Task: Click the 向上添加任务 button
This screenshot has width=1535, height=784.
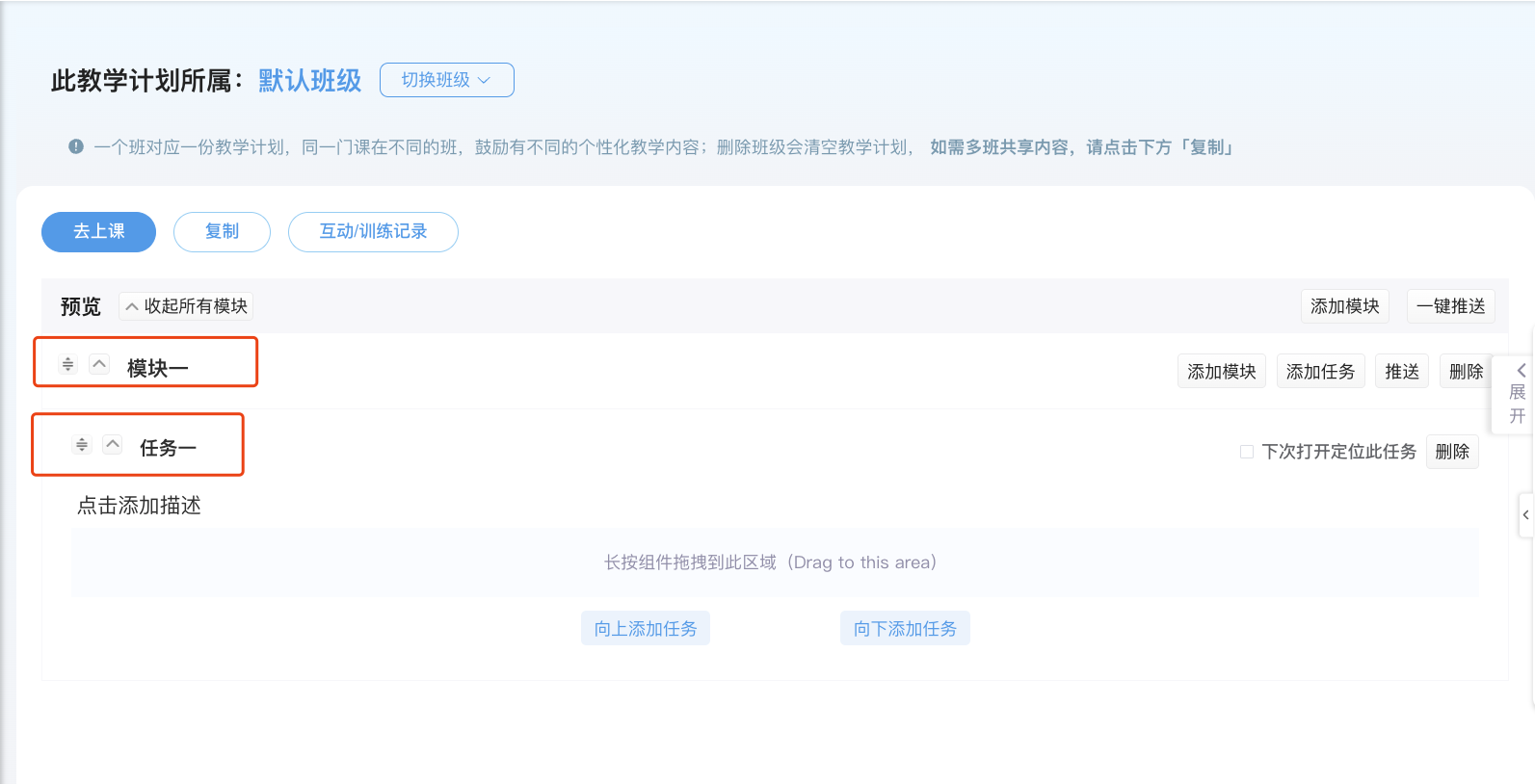Action: [x=646, y=628]
